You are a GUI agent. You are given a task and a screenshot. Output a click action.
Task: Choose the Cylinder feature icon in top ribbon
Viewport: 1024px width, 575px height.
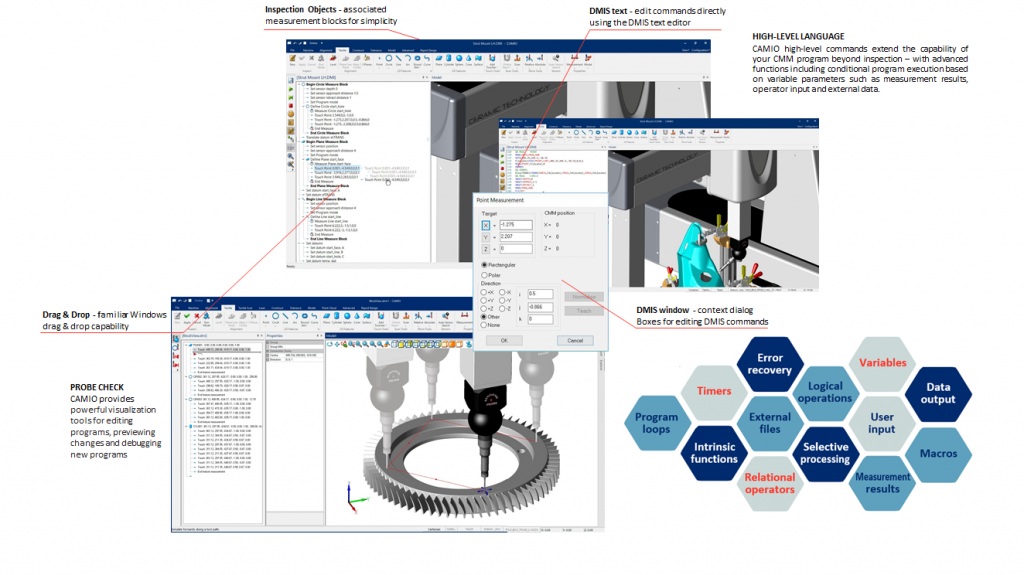pos(448,60)
